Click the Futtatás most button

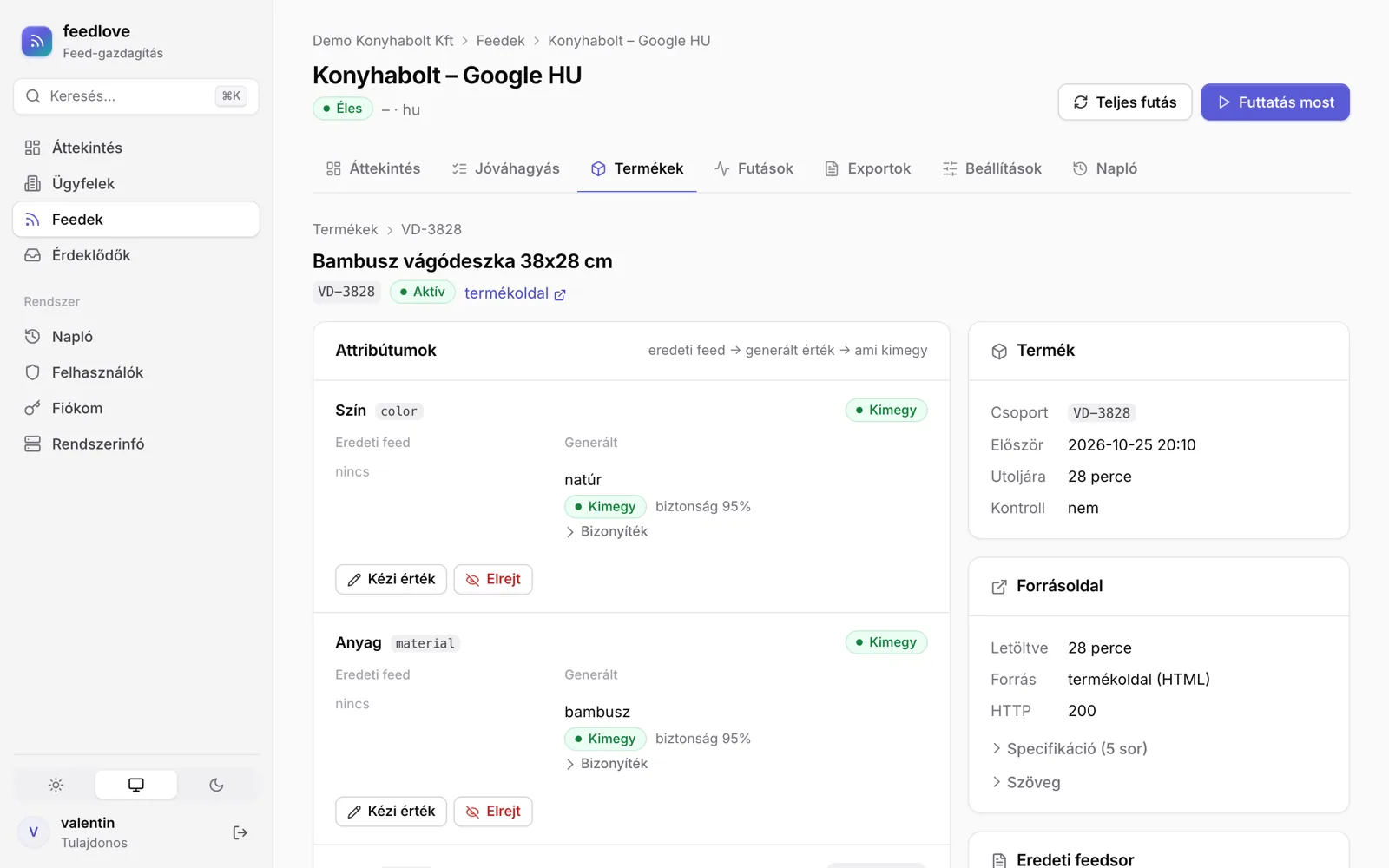click(1275, 102)
